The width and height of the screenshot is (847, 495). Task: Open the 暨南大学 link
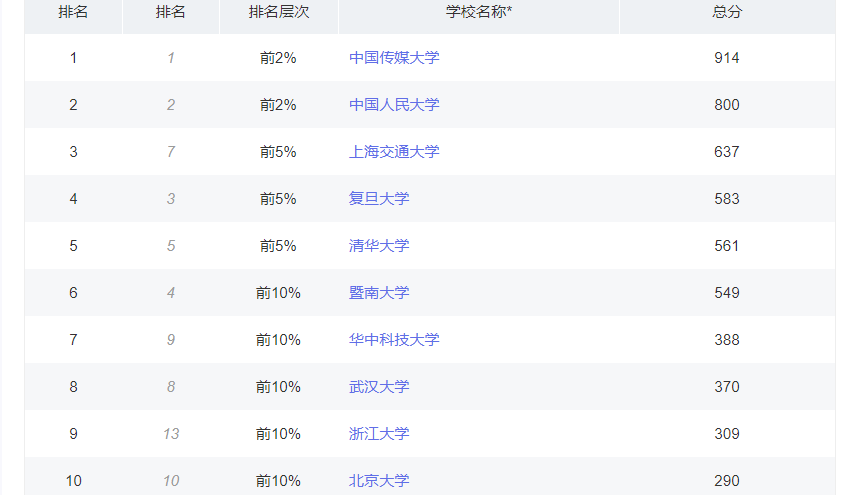click(379, 293)
